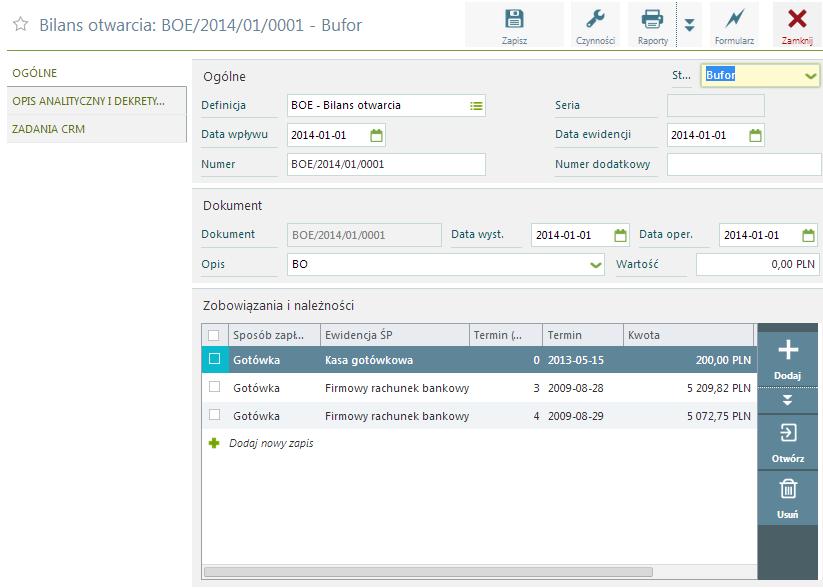Image resolution: width=823 pixels, height=588 pixels.
Task: Expand the Opis dropdown arrow
Action: [595, 265]
